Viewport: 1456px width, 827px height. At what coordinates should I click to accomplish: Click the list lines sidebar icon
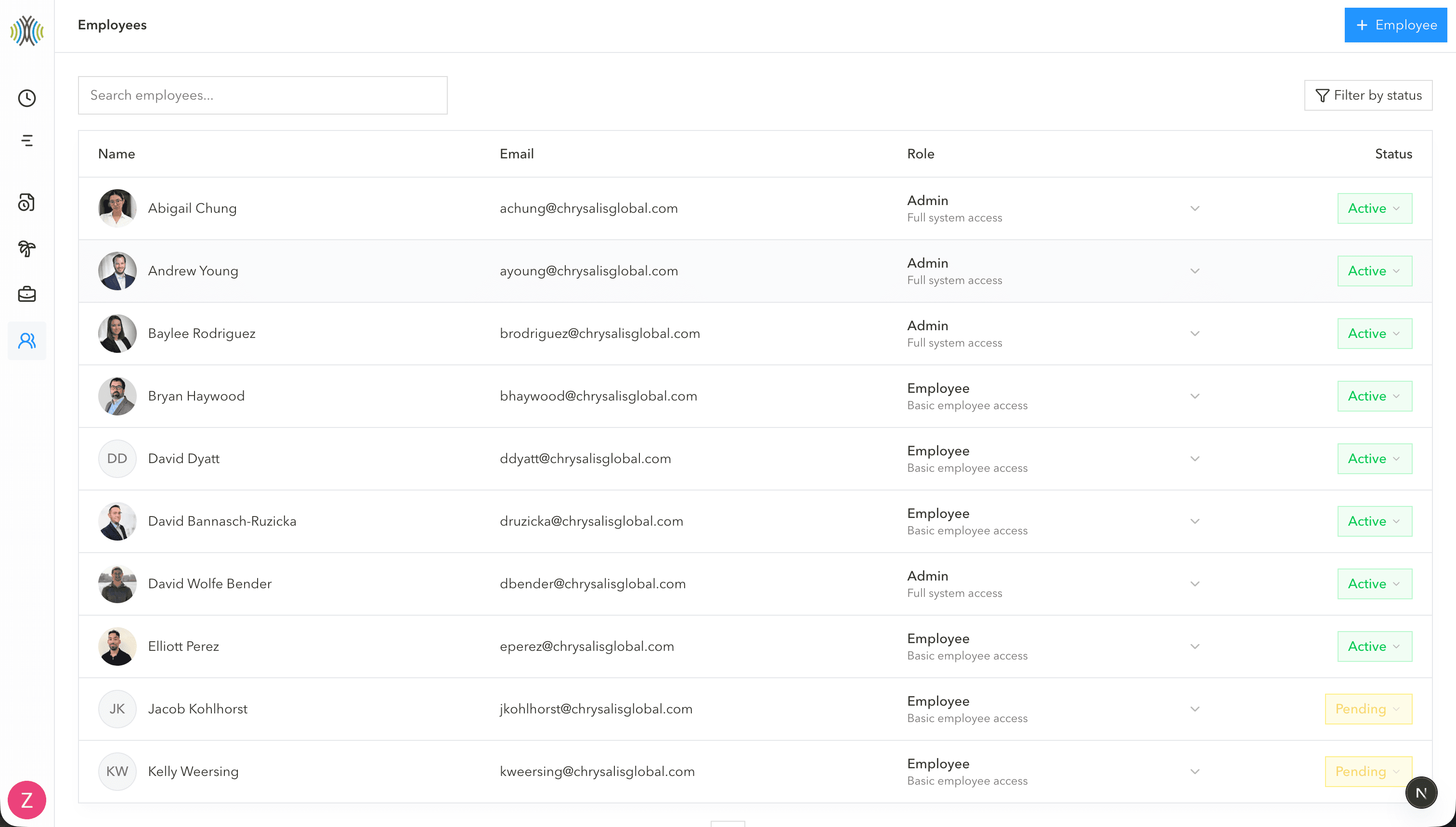click(26, 140)
